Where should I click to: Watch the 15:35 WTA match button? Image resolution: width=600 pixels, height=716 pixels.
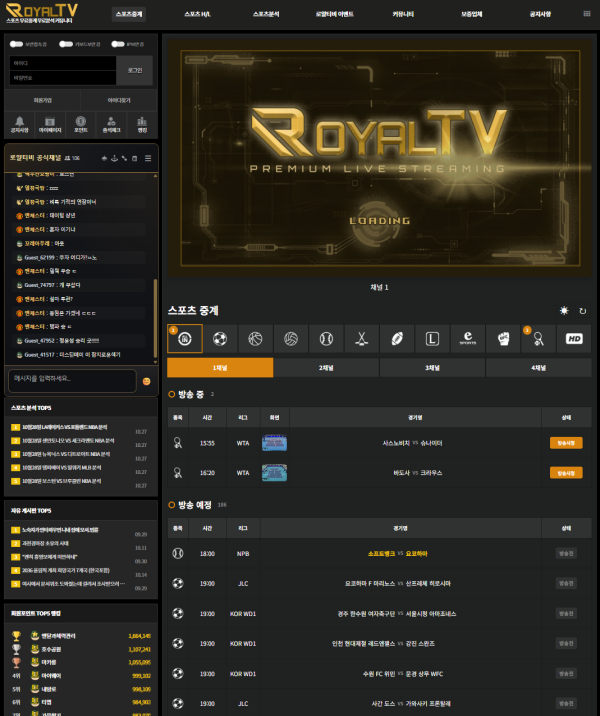(566, 443)
